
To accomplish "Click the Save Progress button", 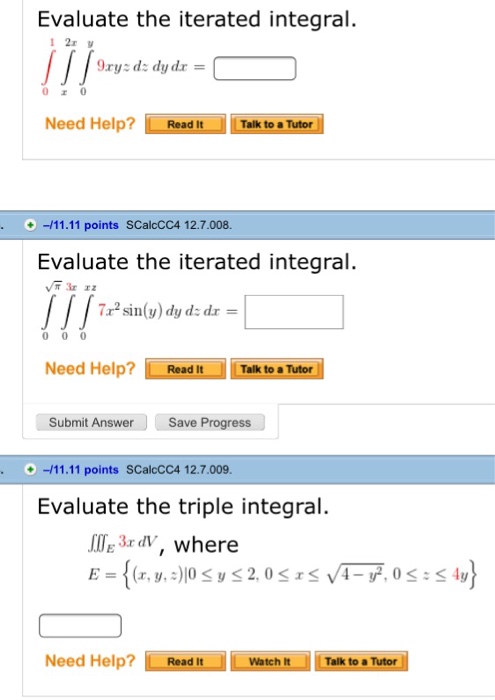I will click(x=210, y=422).
